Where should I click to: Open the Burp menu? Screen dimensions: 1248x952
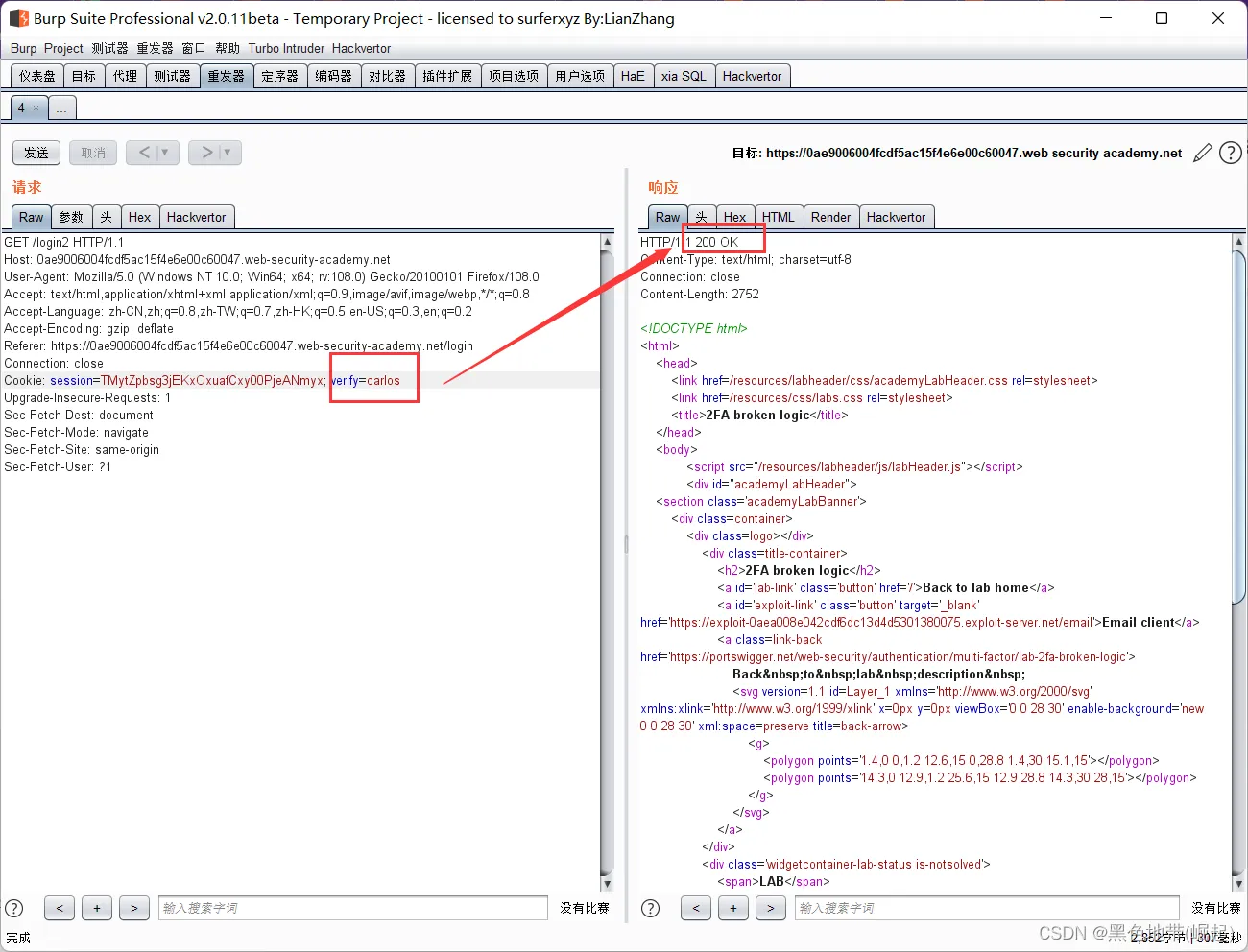23,48
